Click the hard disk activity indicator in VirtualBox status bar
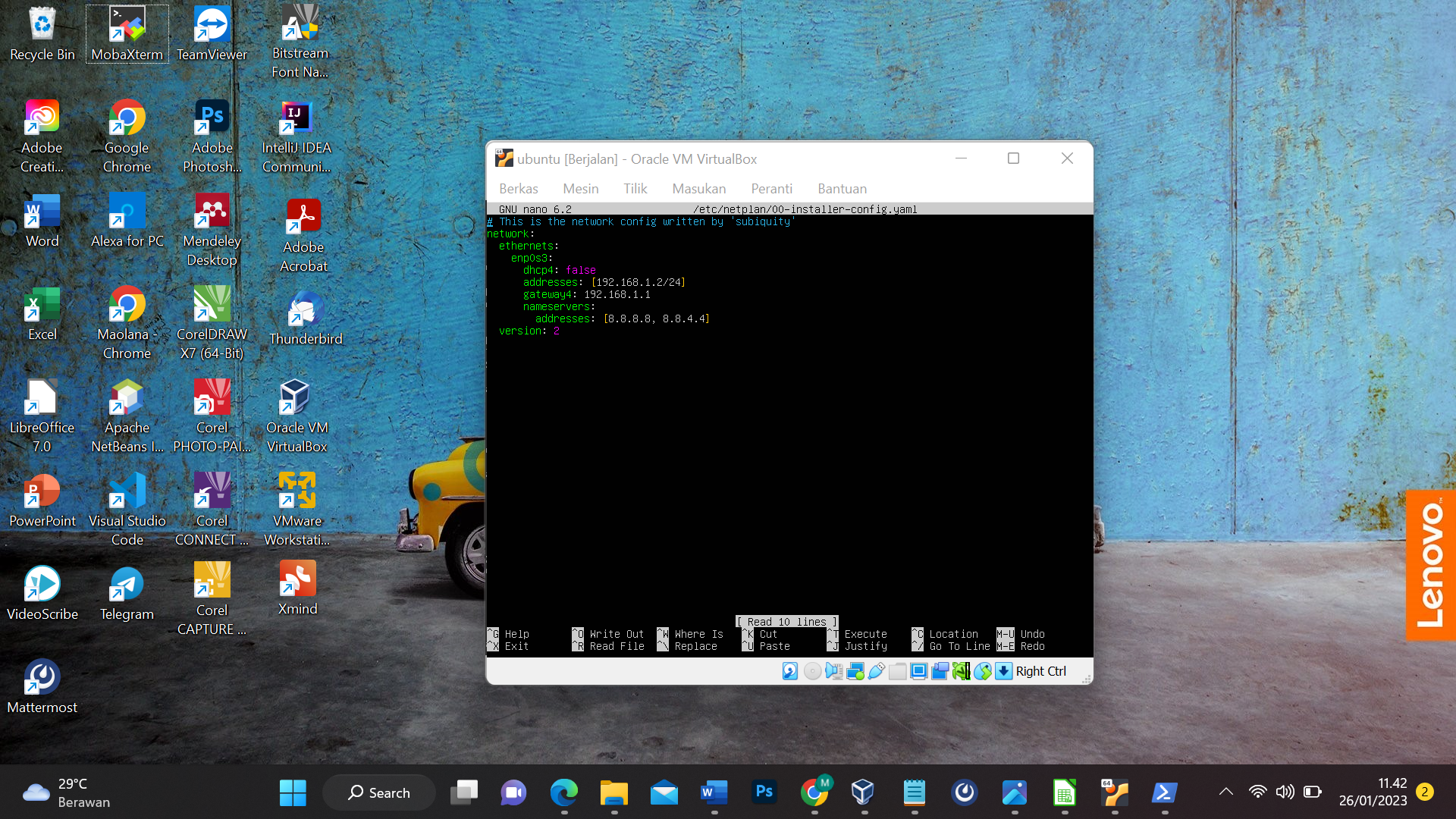This screenshot has width=1456, height=819. pyautogui.click(x=790, y=671)
